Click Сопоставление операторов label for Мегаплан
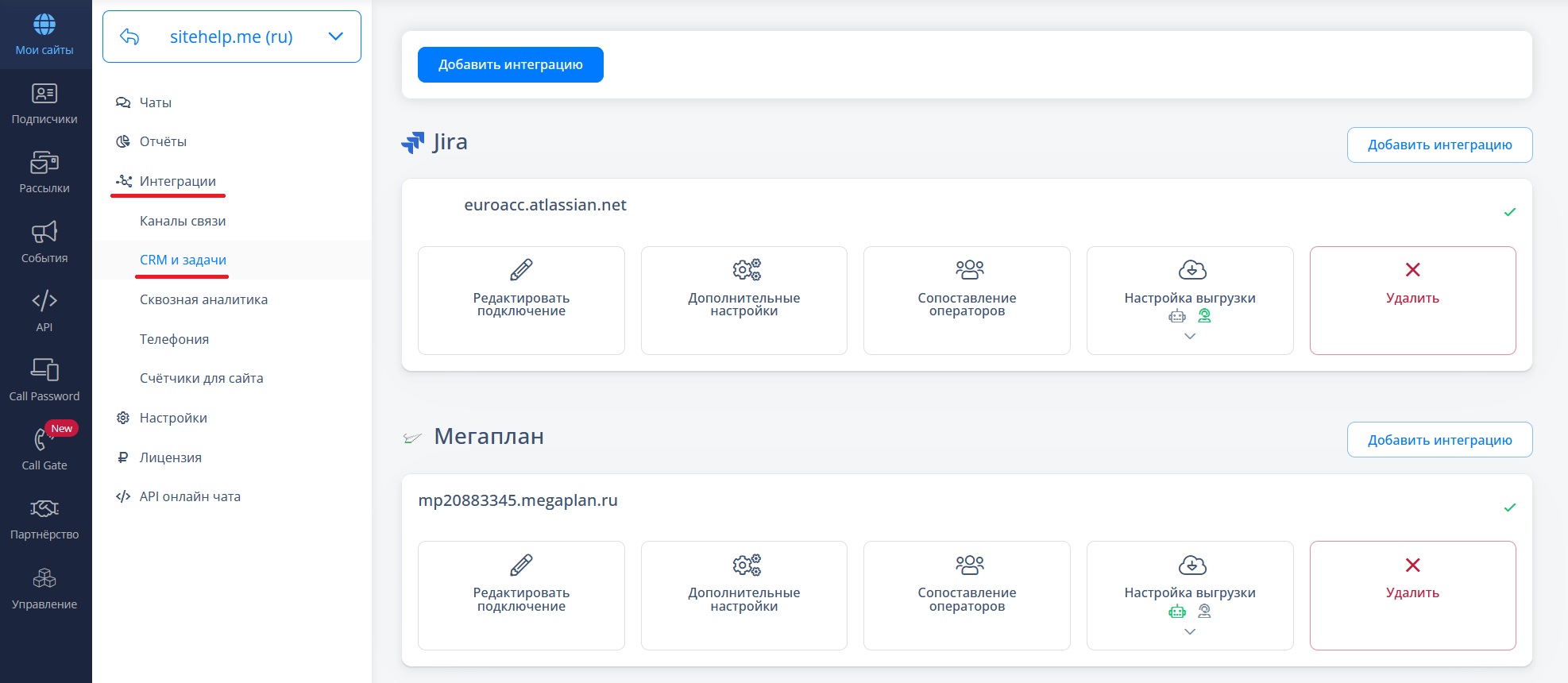This screenshot has width=1568, height=683. [x=967, y=600]
